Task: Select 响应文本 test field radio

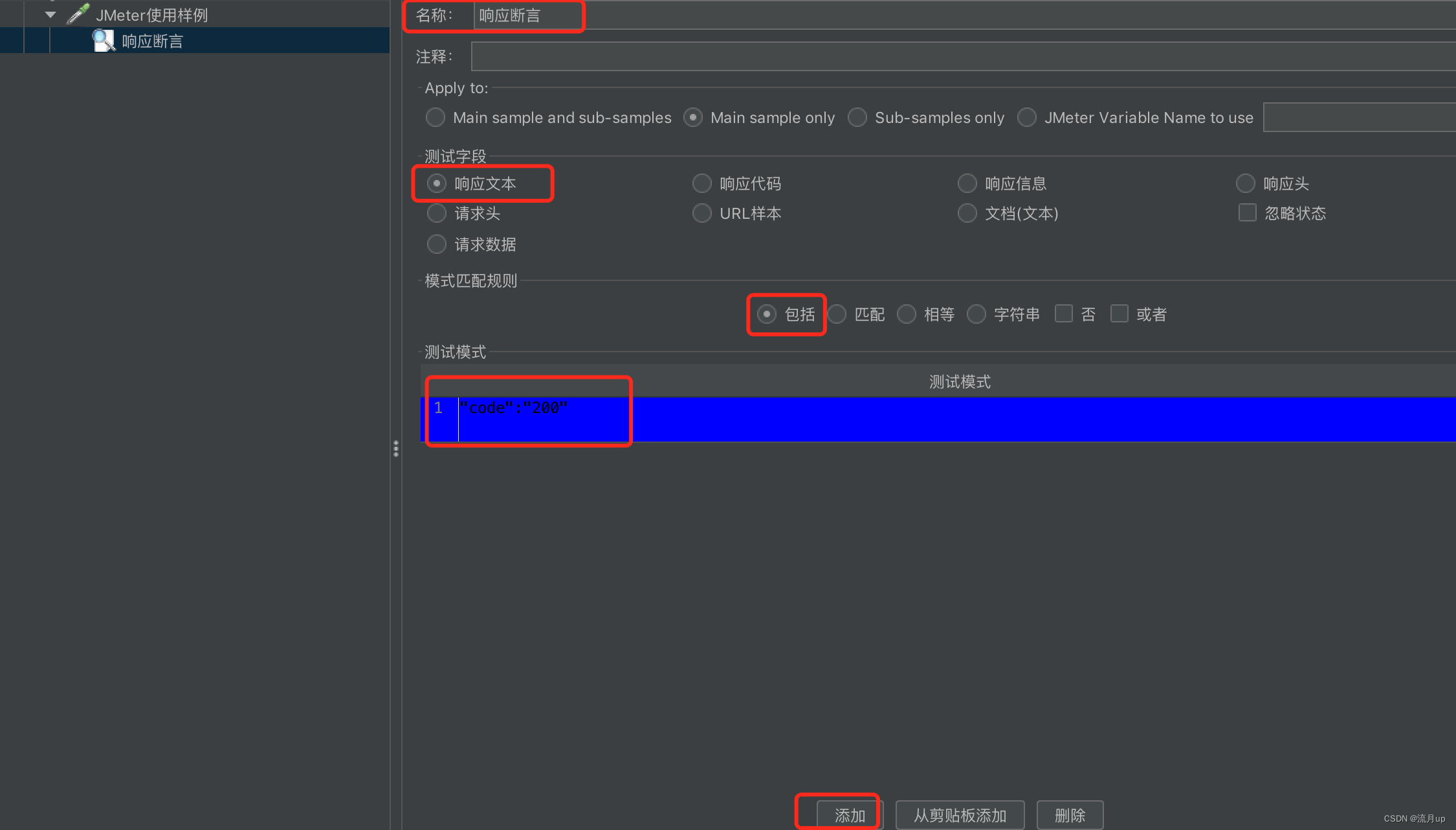Action: pyautogui.click(x=437, y=183)
